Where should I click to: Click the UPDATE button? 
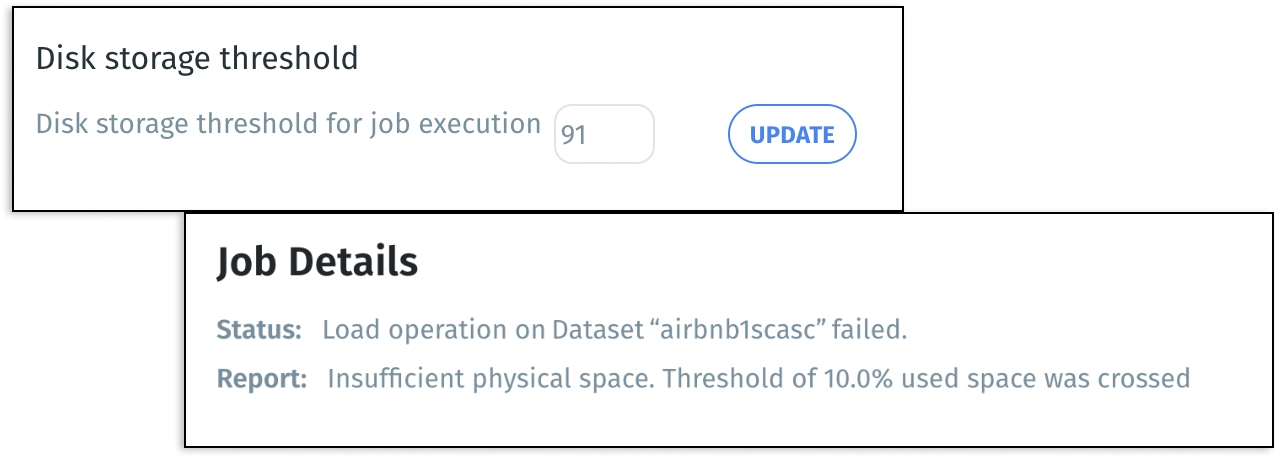coord(792,135)
